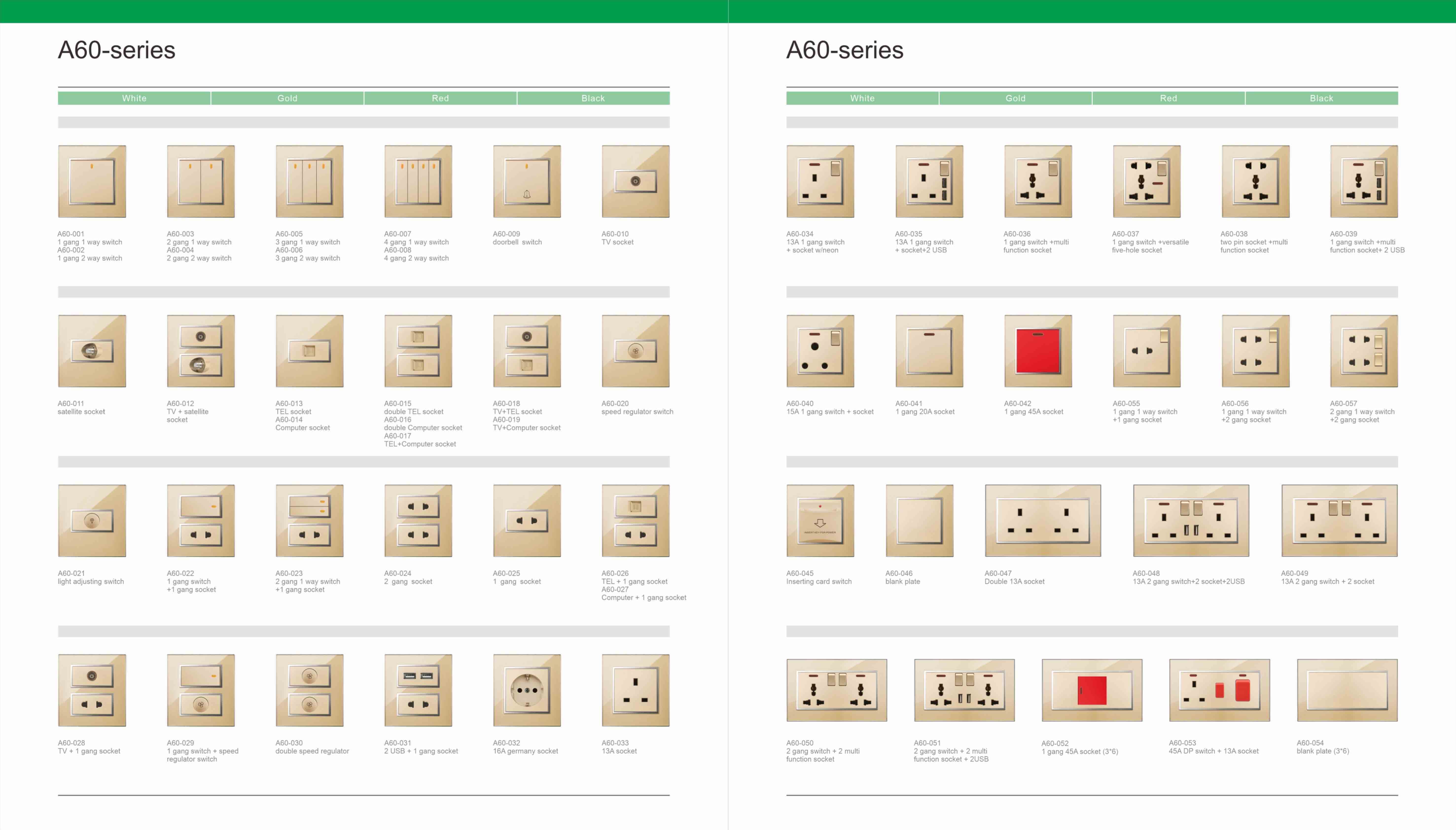1456x830 pixels.
Task: Open the A60-030 double speed regulator image
Action: [310, 690]
